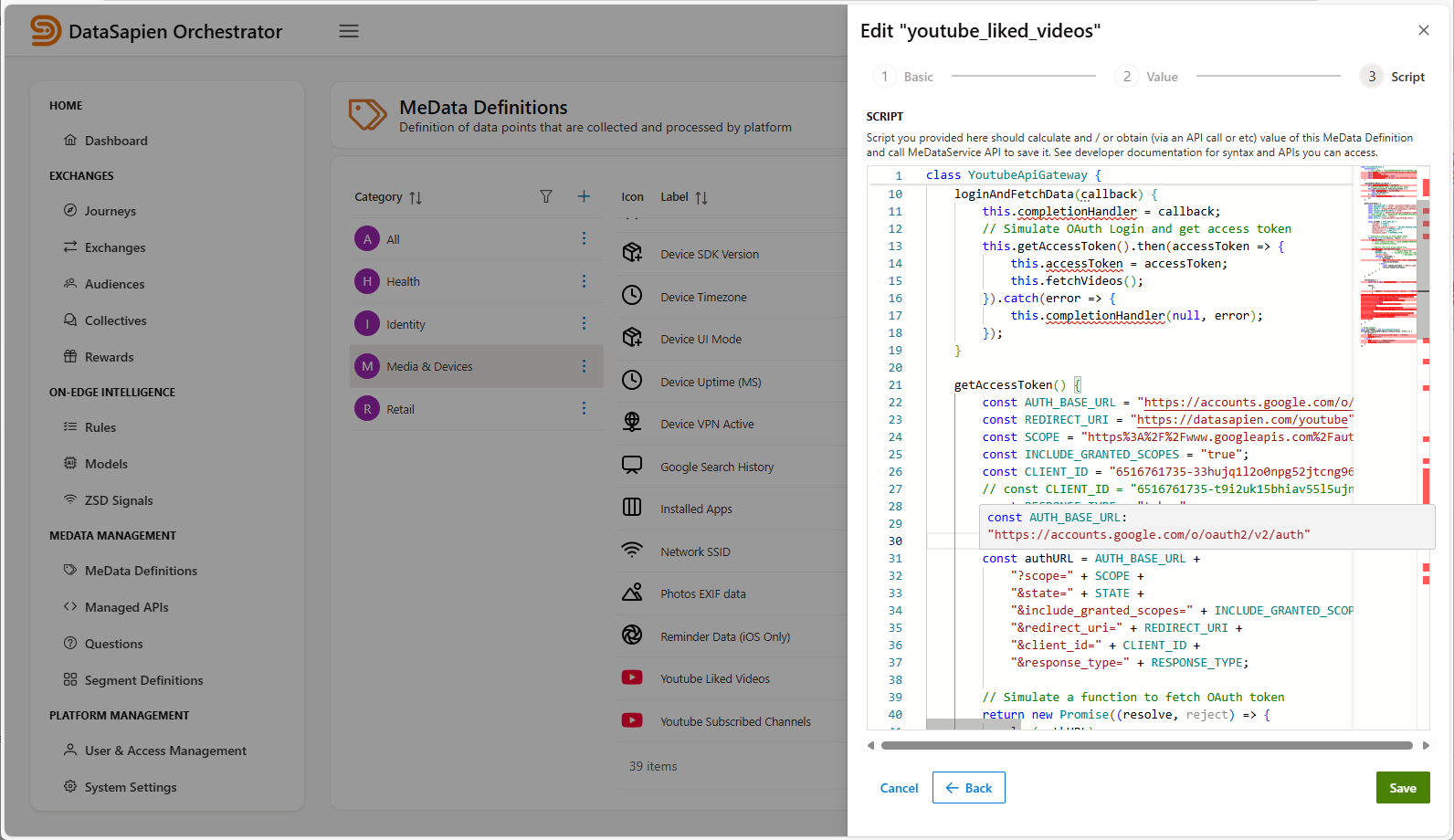
Task: Click the class YoutubeApiGateway line
Action: click(x=1014, y=175)
